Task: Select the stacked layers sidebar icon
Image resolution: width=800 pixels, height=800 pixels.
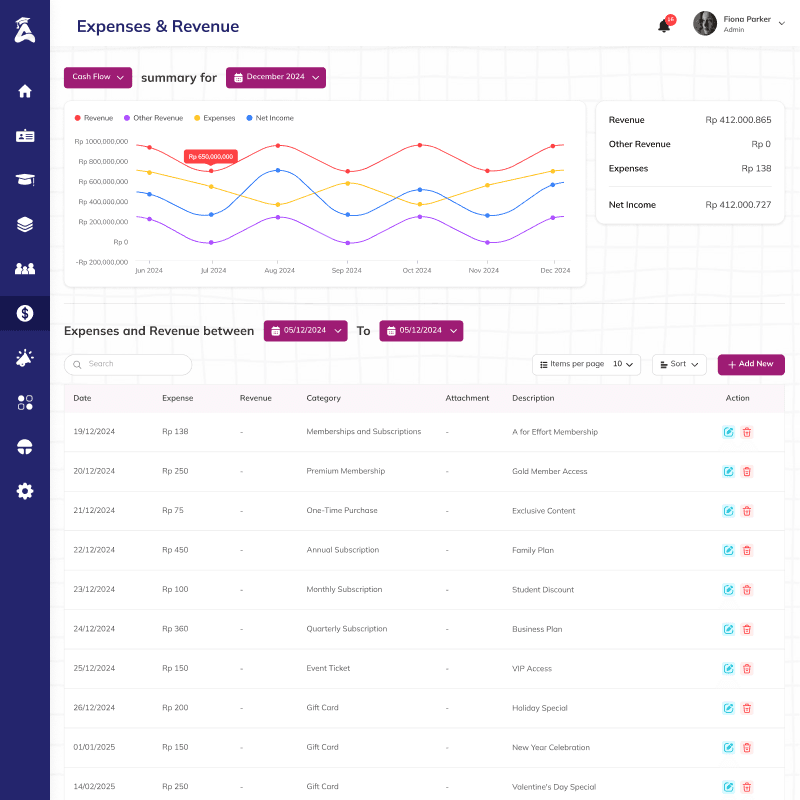Action: tap(24, 224)
